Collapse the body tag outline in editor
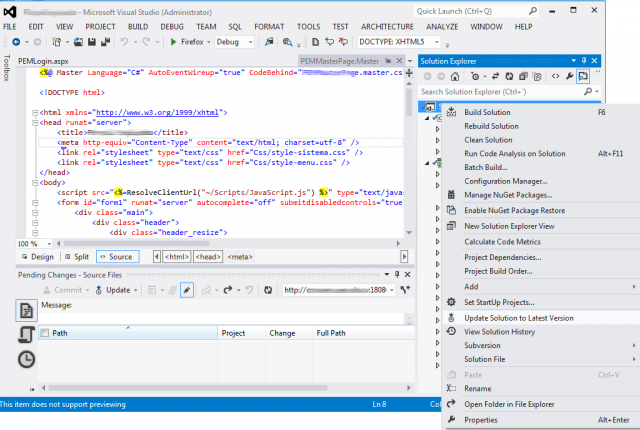The image size is (640, 430). pos(35,183)
